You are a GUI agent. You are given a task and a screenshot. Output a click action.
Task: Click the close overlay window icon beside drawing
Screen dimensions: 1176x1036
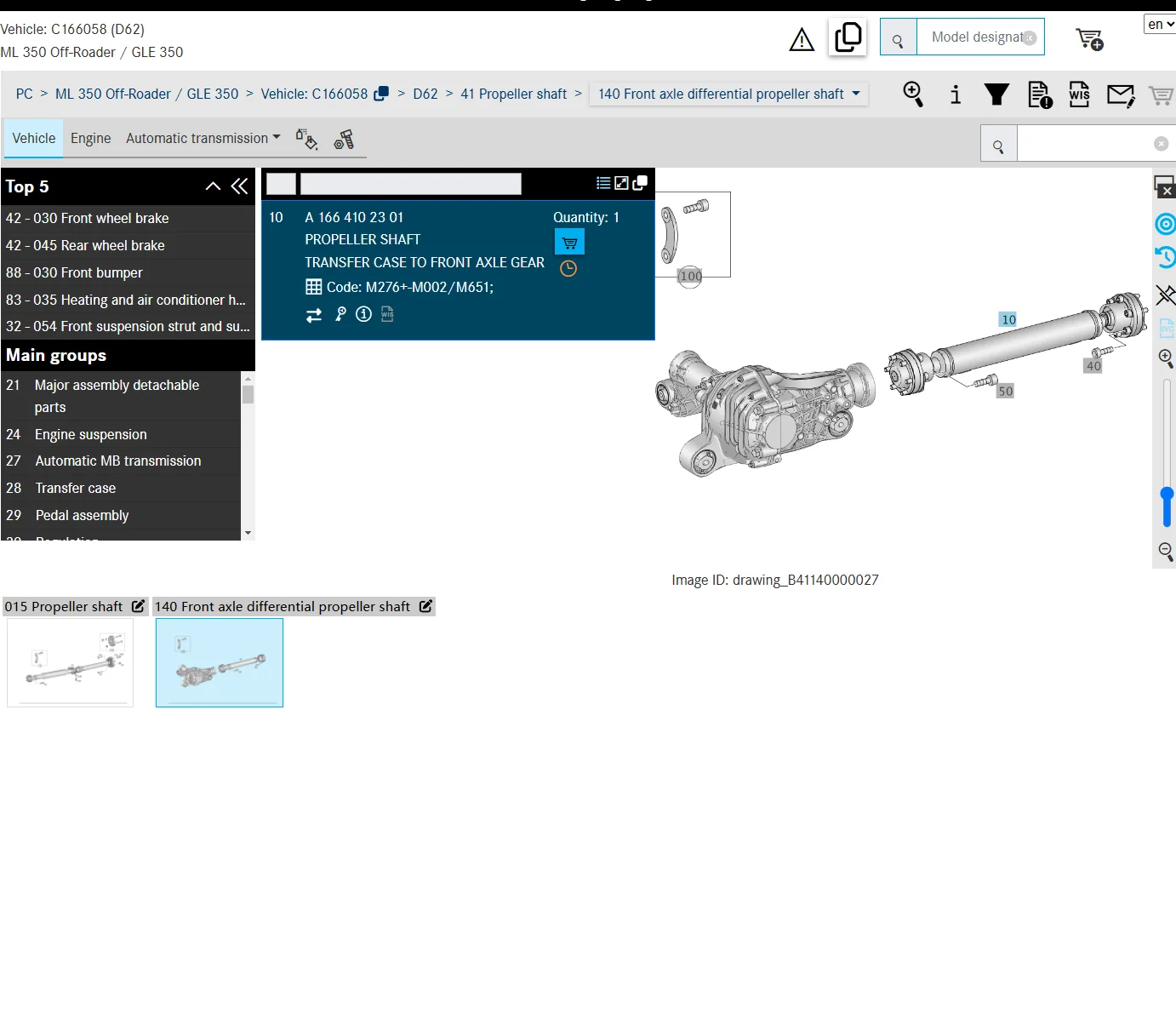(x=1165, y=186)
